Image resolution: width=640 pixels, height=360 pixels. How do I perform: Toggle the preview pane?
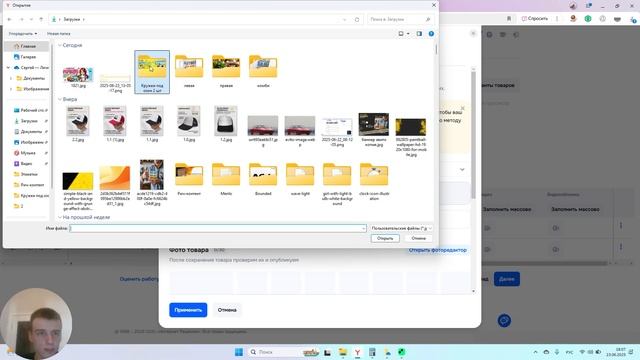419,33
